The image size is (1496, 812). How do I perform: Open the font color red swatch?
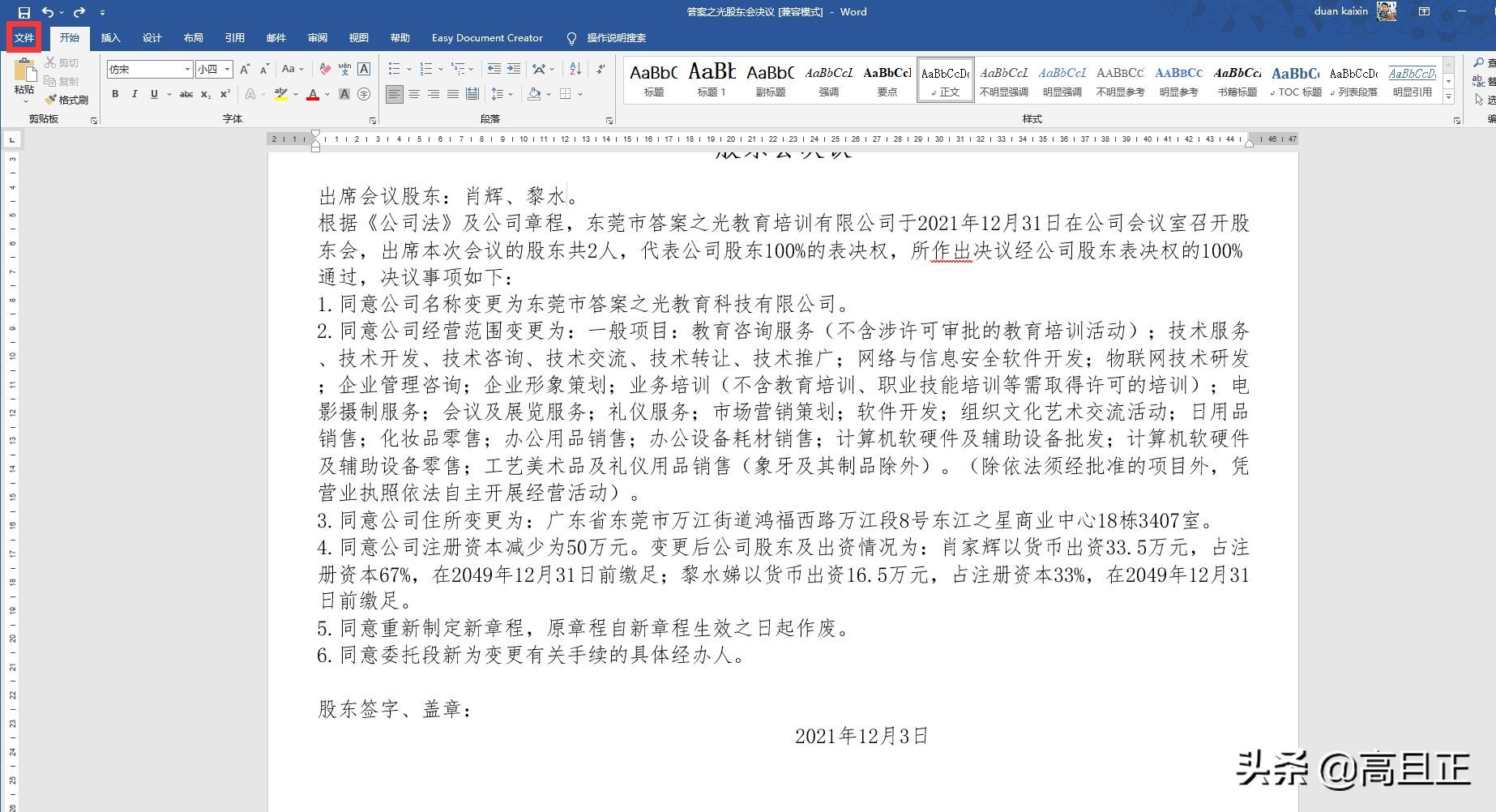(x=314, y=94)
